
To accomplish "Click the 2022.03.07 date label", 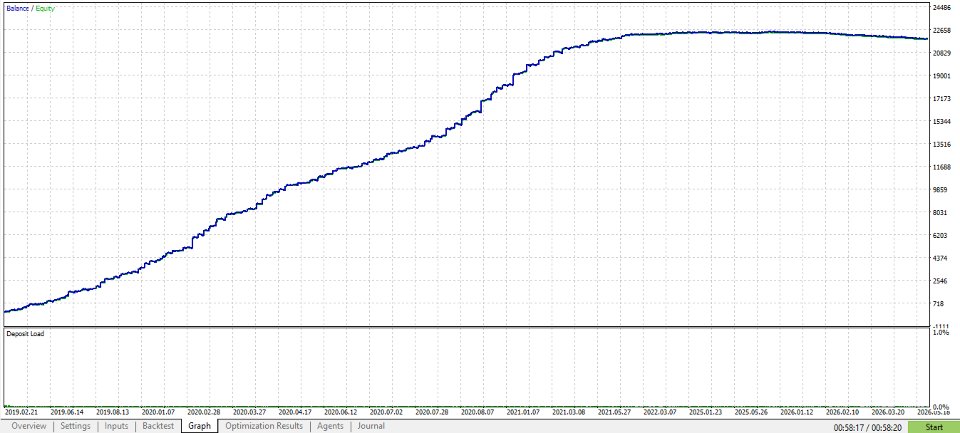I will click(x=662, y=413).
